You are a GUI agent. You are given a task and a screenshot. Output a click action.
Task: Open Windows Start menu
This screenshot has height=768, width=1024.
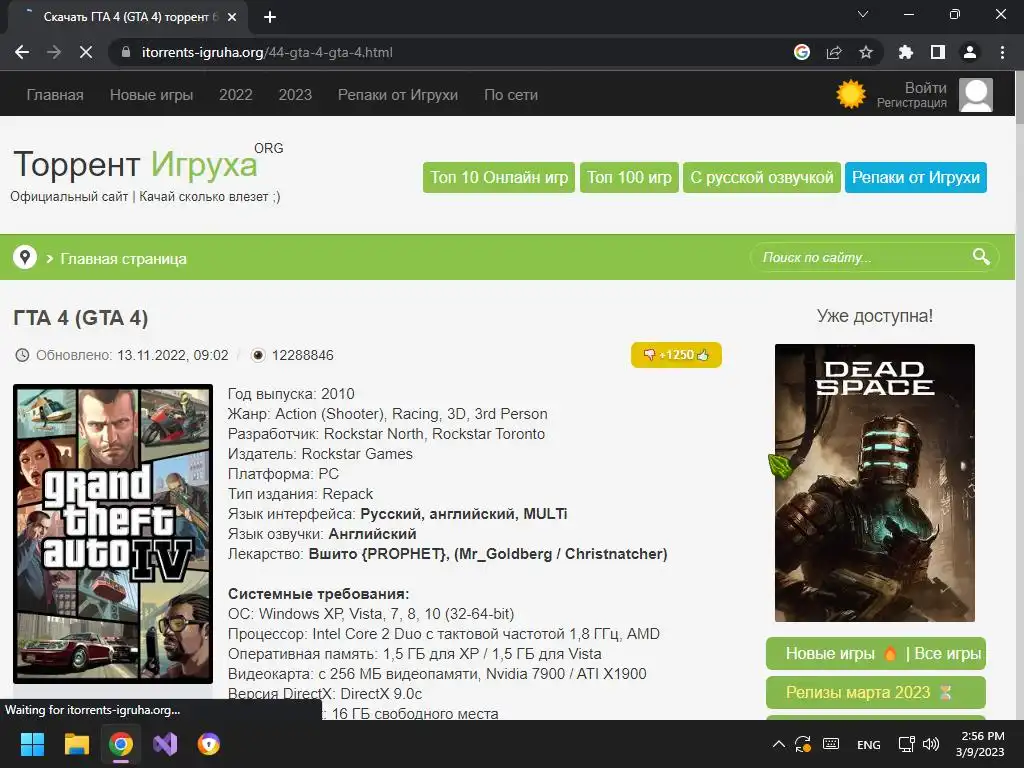[32, 744]
